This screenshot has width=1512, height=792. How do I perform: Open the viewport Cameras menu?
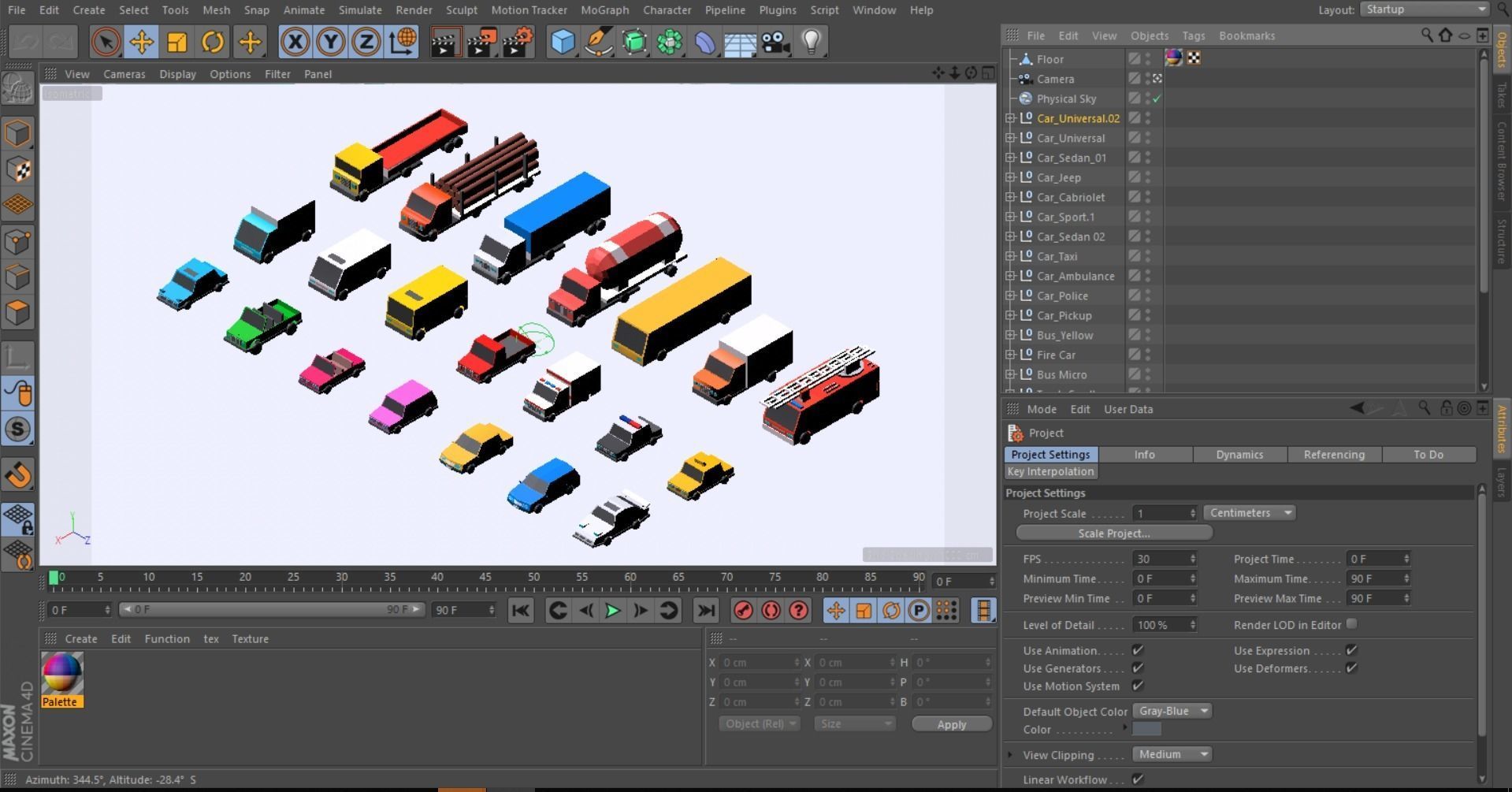tap(124, 74)
